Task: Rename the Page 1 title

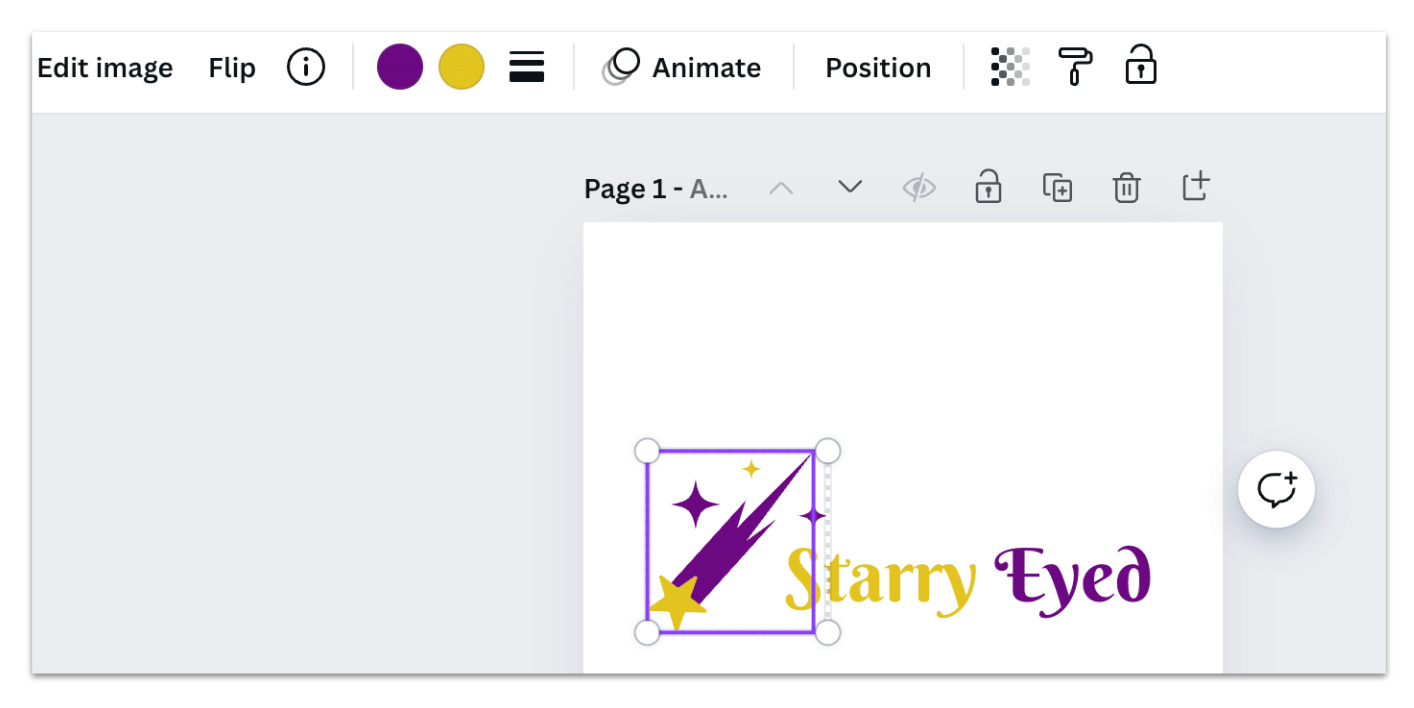Action: [656, 188]
